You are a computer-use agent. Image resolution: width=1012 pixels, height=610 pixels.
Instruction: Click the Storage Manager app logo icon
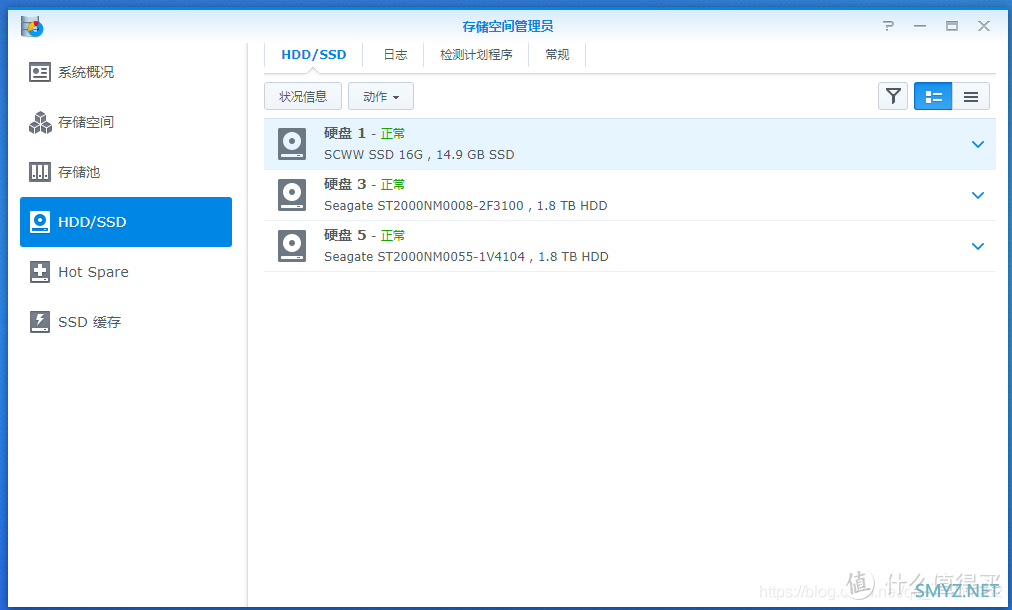(32, 26)
